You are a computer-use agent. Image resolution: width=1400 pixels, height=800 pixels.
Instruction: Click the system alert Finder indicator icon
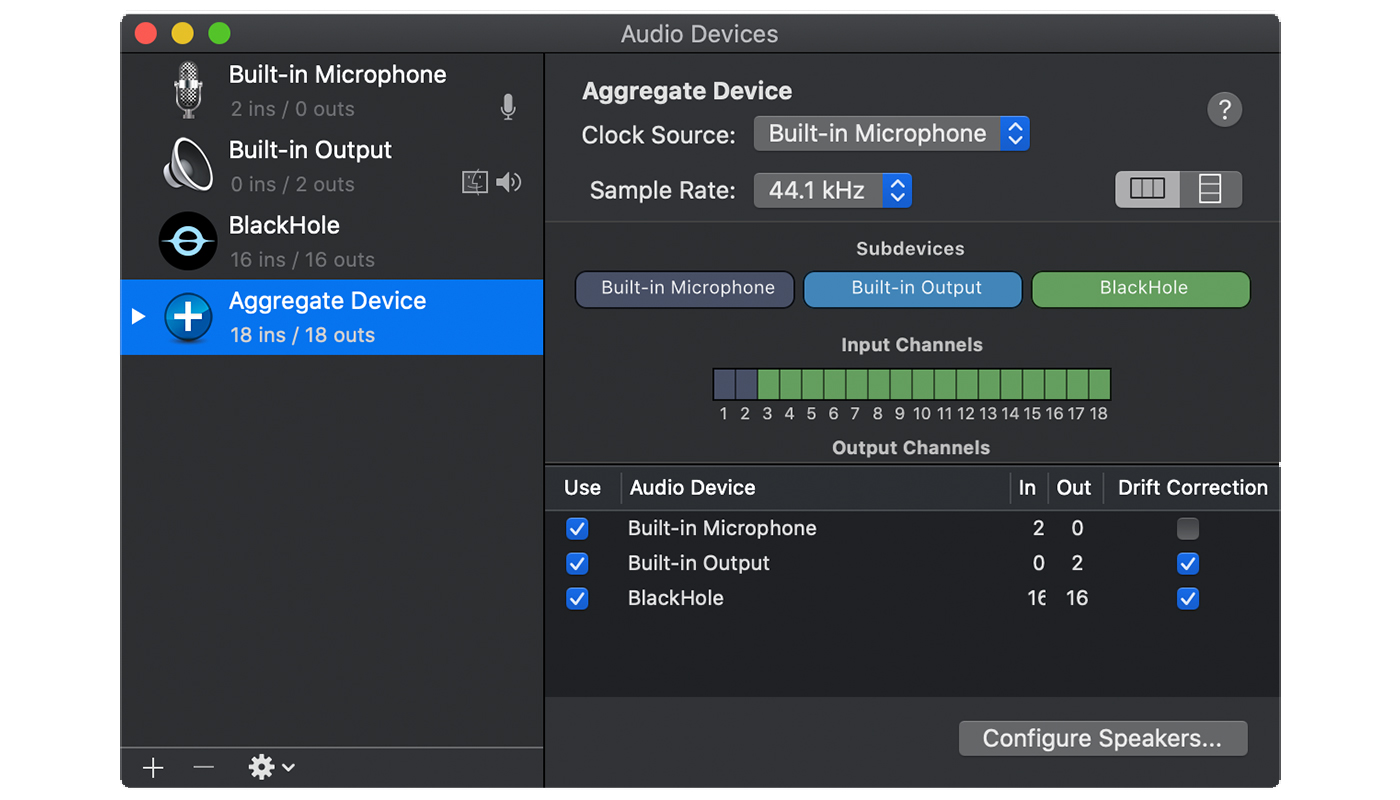coord(475,182)
